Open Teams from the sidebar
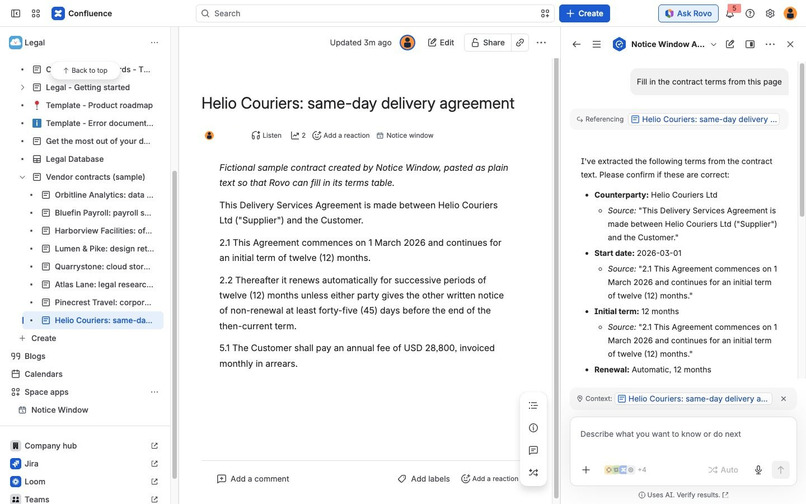 36,499
